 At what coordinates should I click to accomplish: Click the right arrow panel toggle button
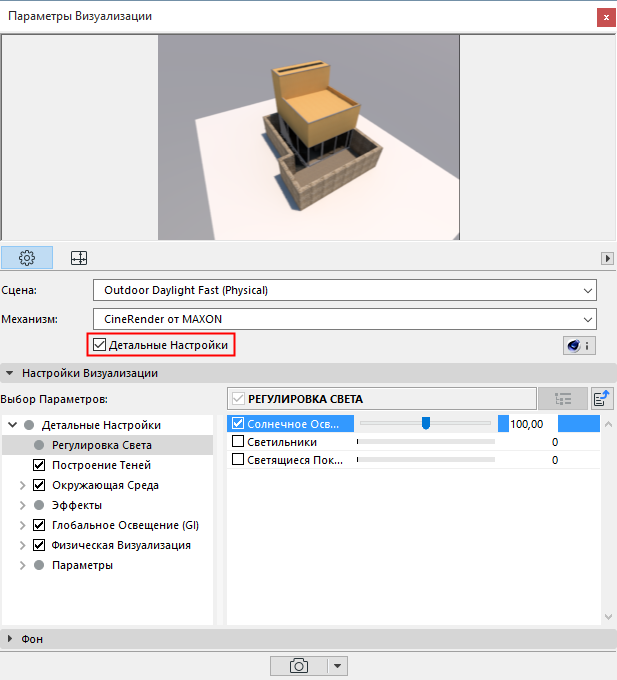click(607, 258)
